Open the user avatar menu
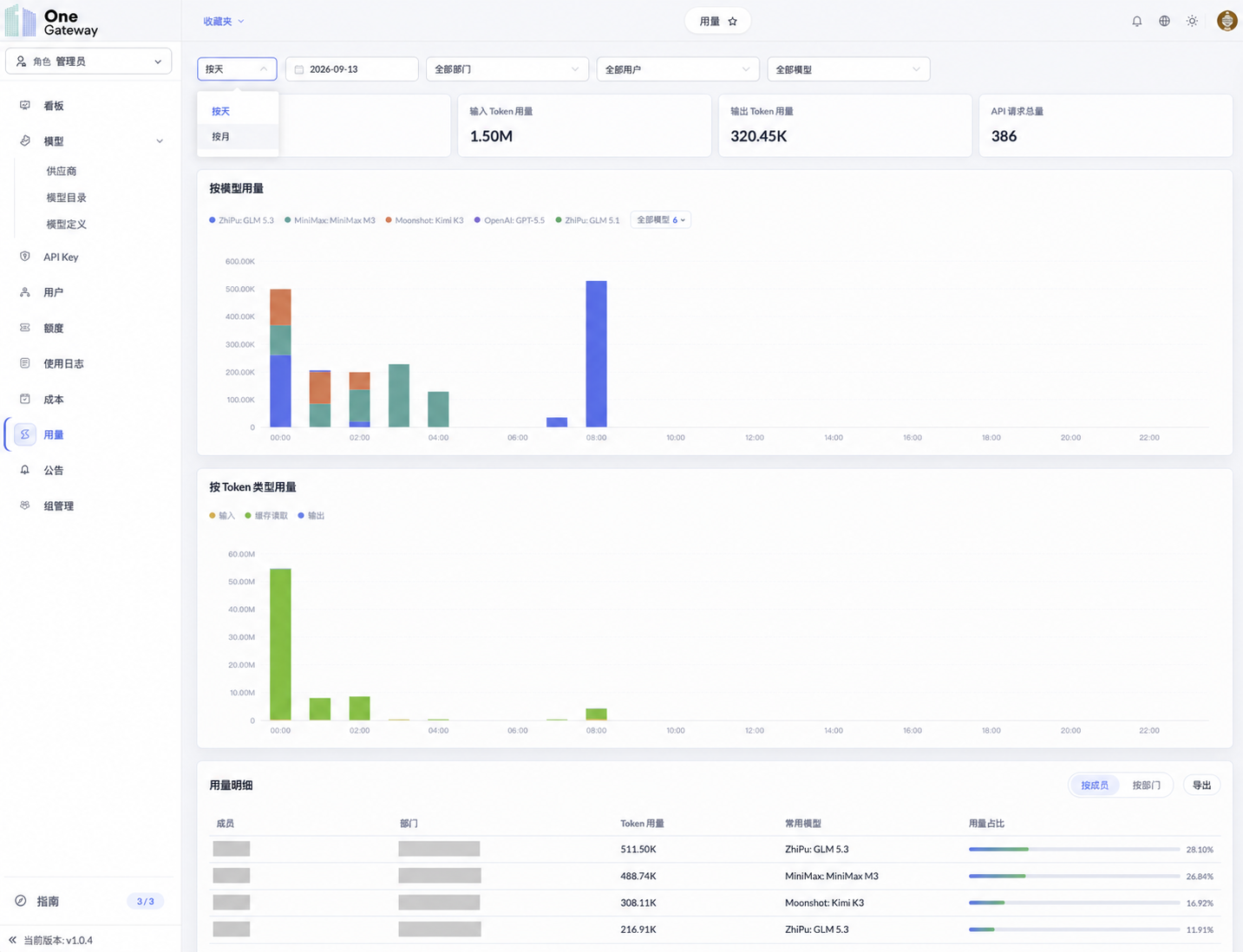Image resolution: width=1243 pixels, height=952 pixels. point(1227,21)
